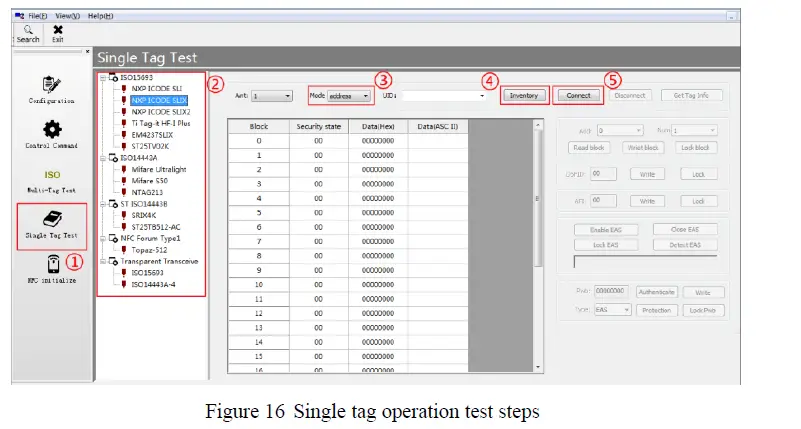Click the Pwd input field

coord(611,291)
